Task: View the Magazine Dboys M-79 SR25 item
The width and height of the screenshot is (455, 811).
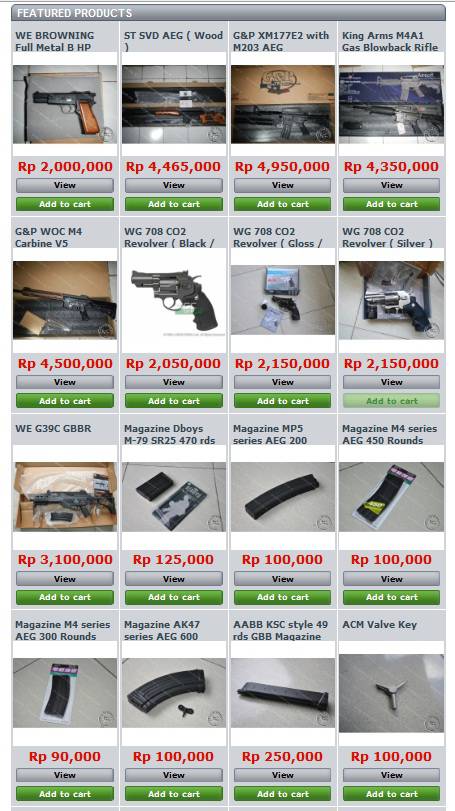Action: [x=174, y=579]
